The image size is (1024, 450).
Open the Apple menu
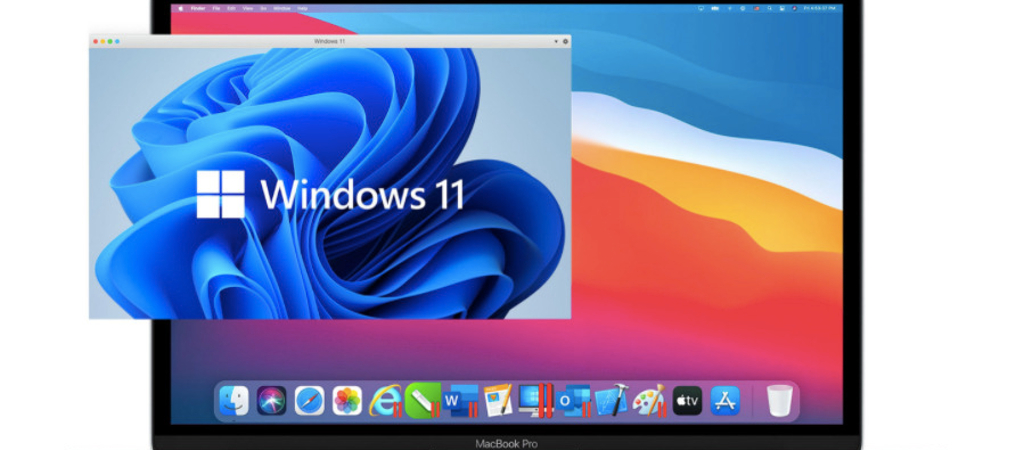(181, 7)
